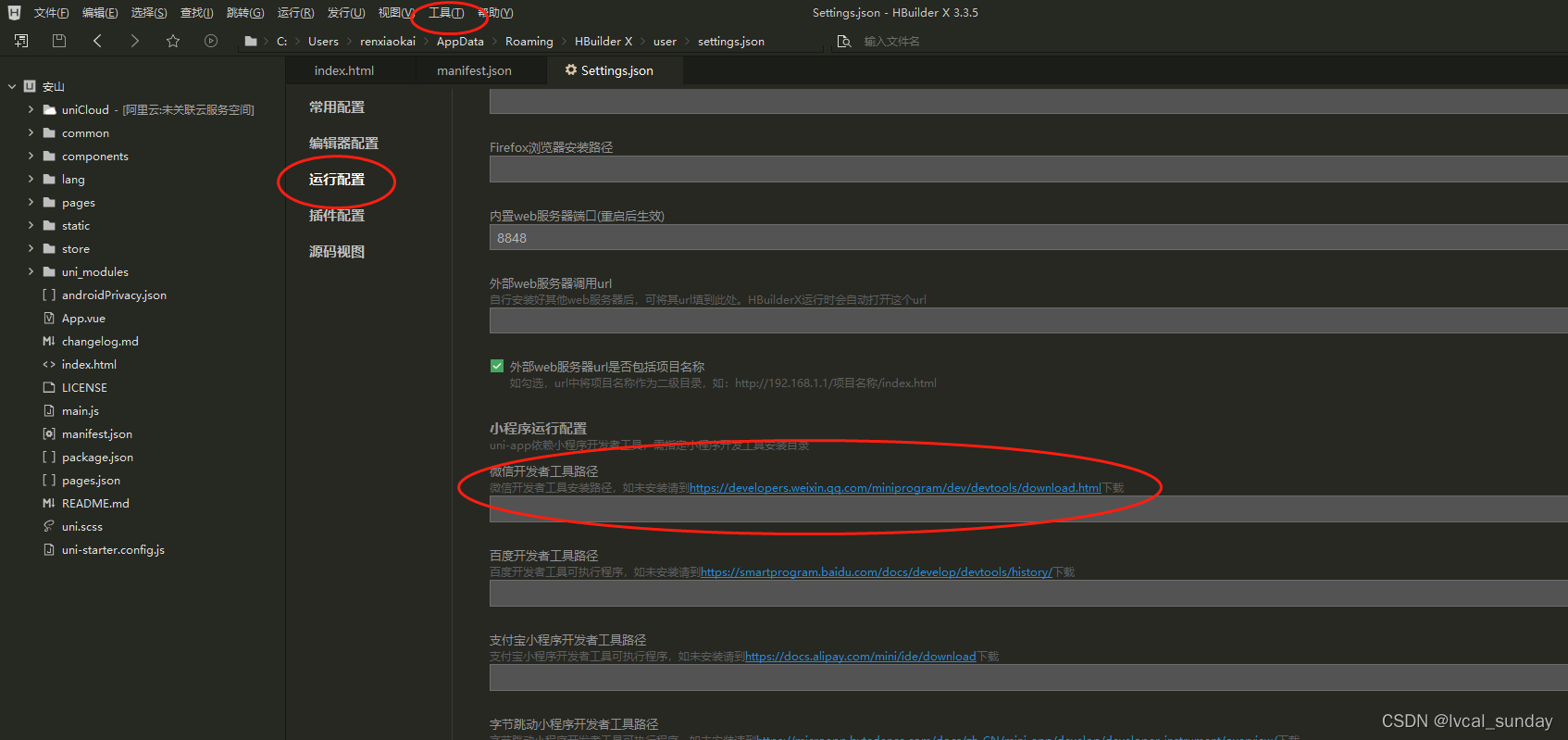Expand the uniCloud folder

tap(31, 109)
